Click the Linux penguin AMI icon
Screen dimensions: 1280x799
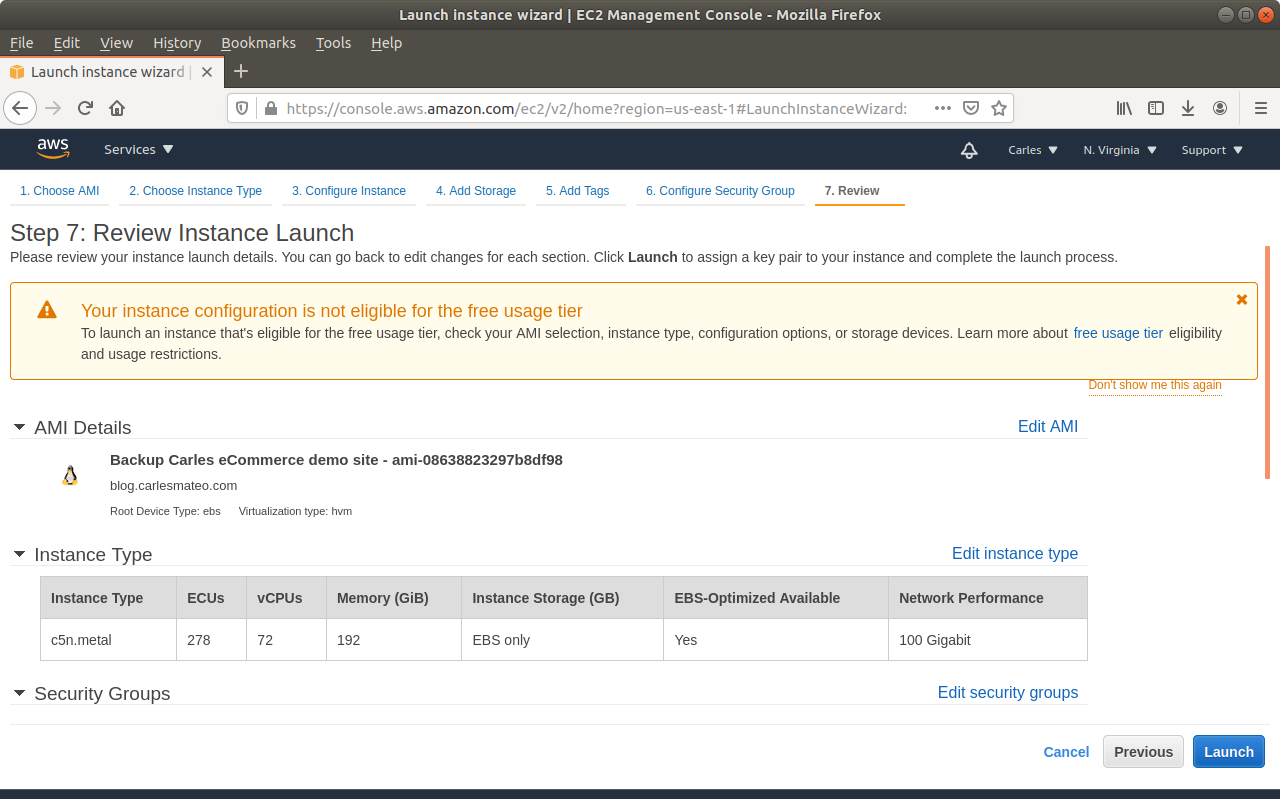(70, 476)
